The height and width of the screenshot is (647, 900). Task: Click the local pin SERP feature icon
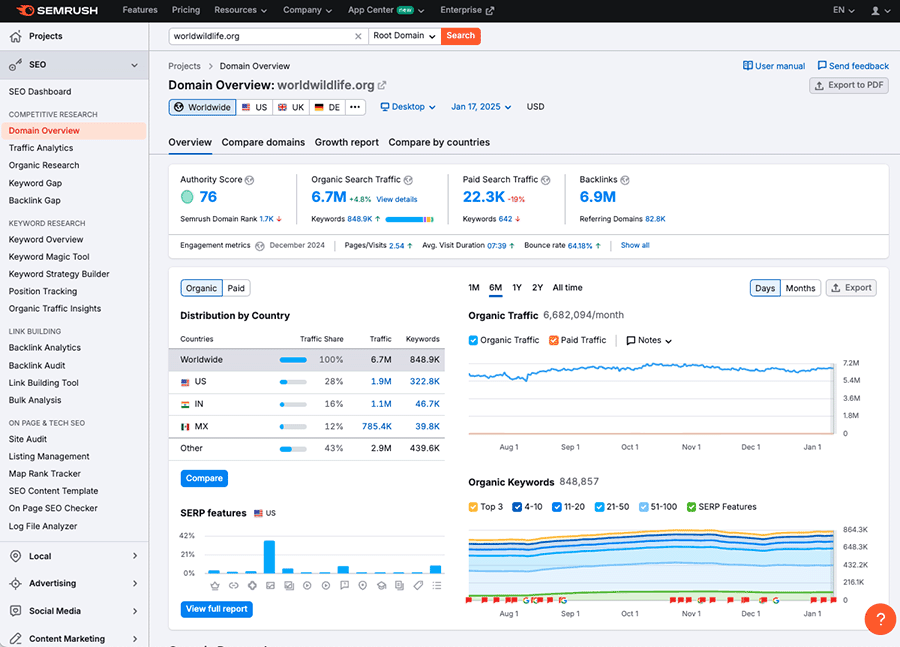click(x=363, y=586)
